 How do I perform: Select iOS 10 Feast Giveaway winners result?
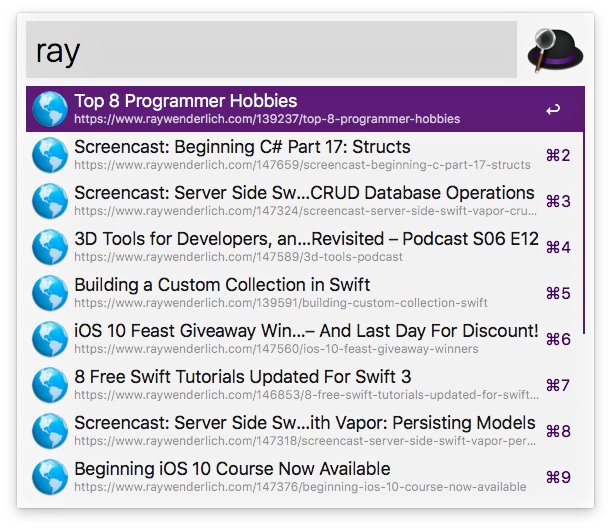point(306,331)
